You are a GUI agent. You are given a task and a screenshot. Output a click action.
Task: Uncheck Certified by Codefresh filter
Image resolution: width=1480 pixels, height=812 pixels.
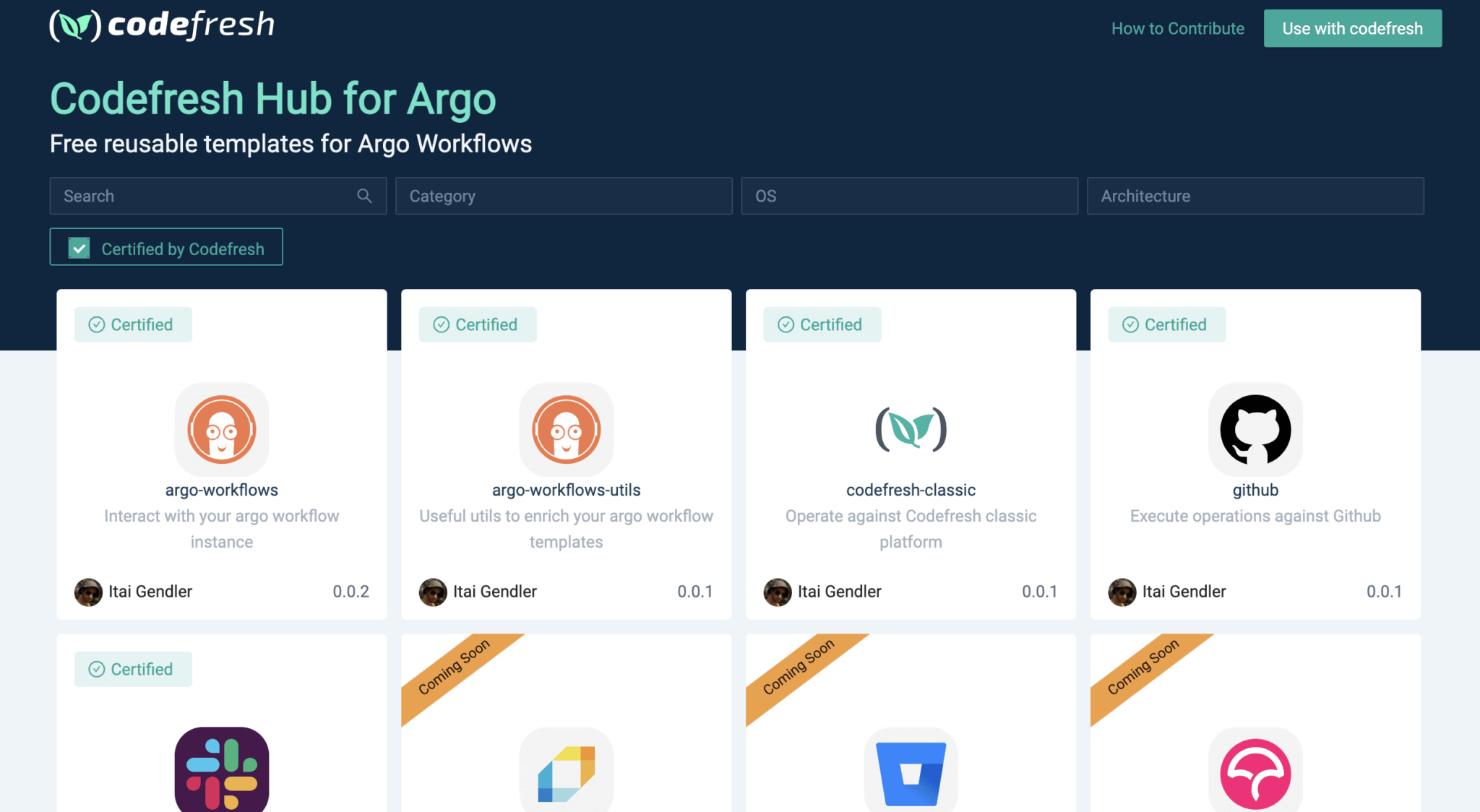pyautogui.click(x=78, y=247)
